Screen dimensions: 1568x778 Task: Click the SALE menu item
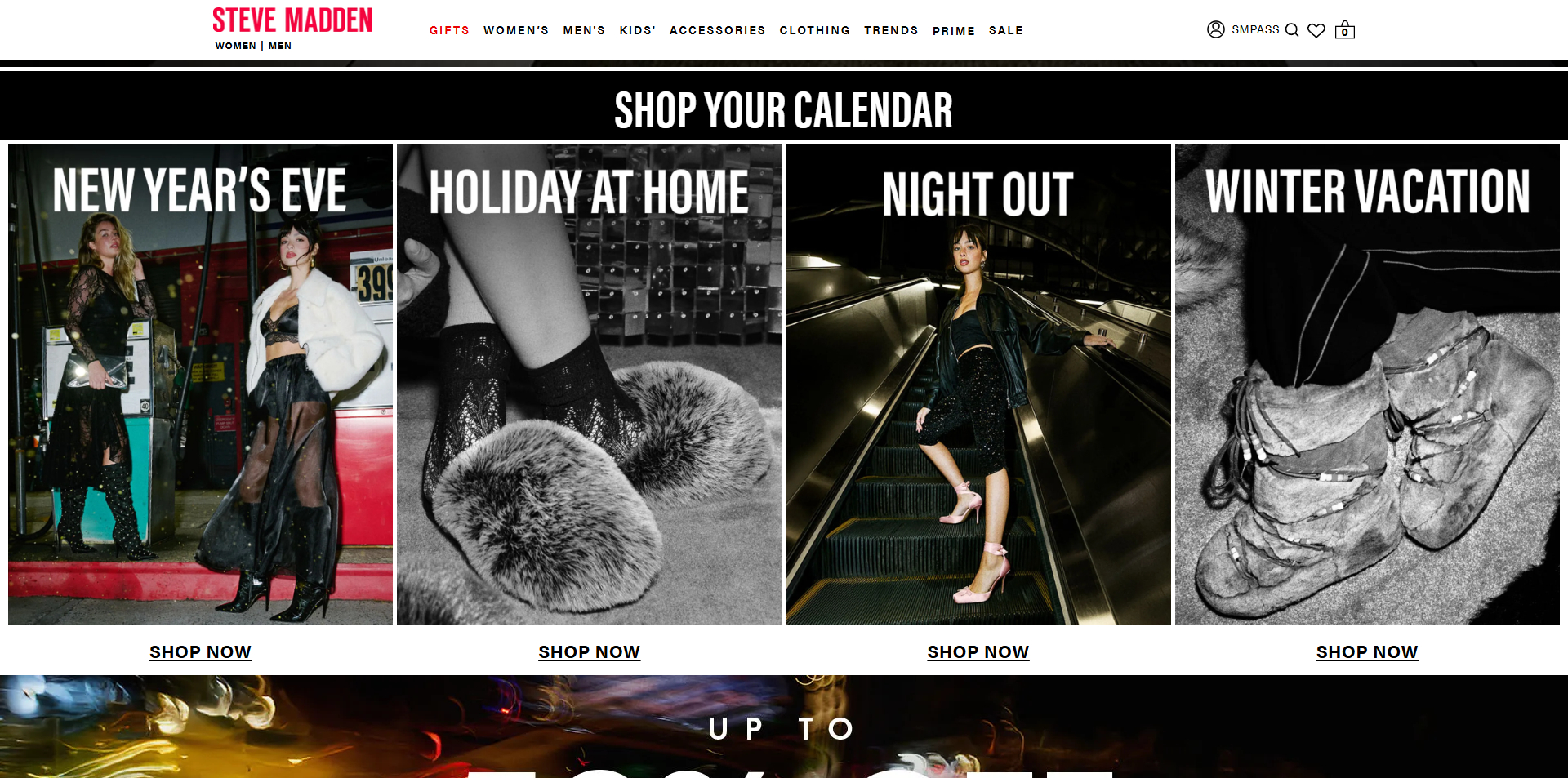pyautogui.click(x=1006, y=30)
